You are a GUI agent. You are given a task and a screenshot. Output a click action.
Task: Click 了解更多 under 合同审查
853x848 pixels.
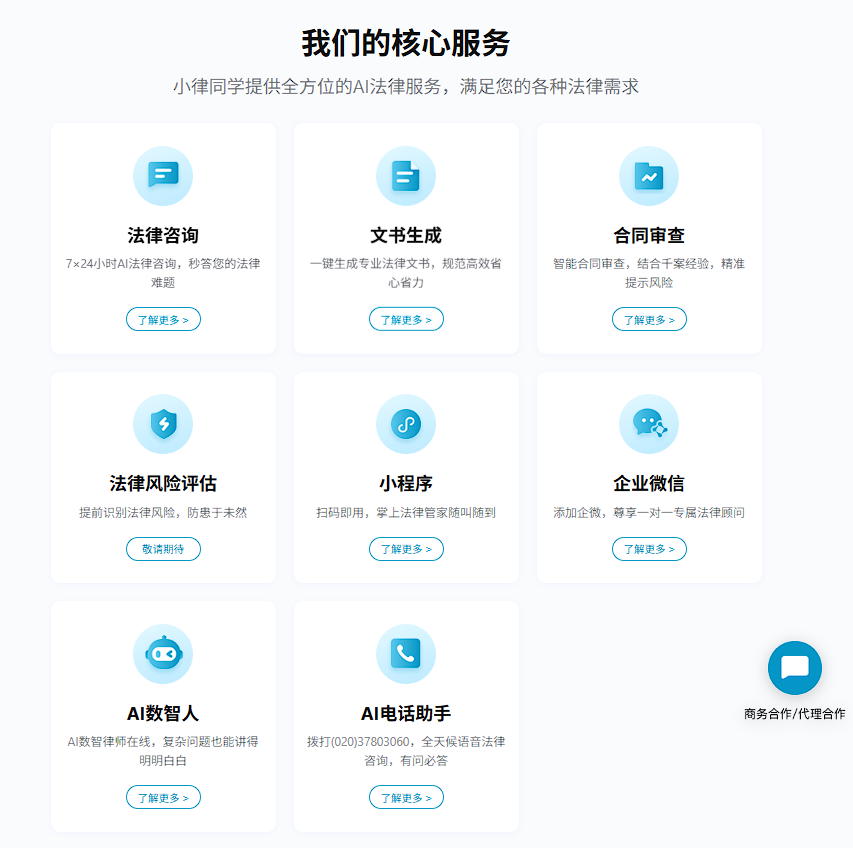point(649,319)
